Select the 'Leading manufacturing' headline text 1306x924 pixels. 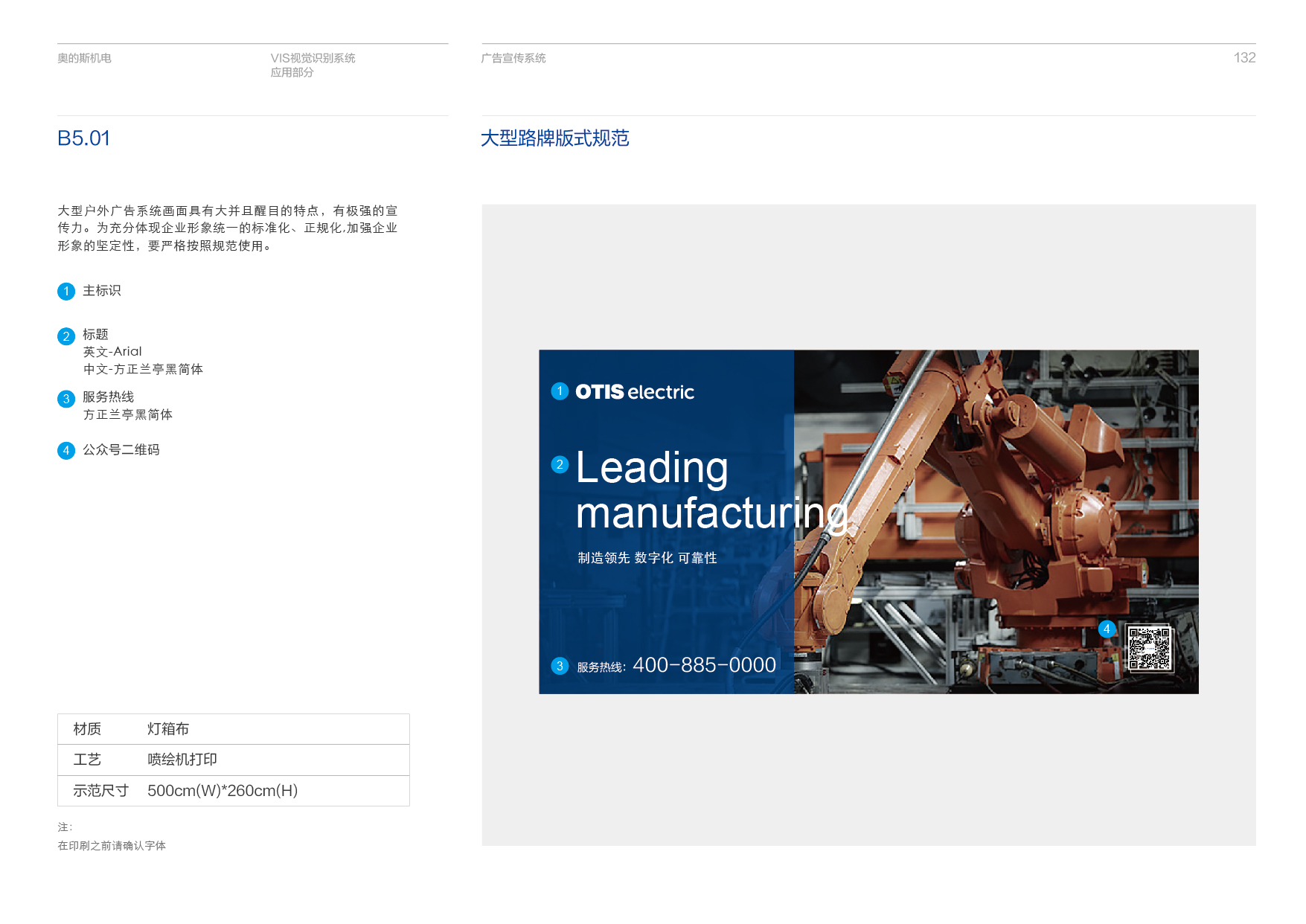(711, 491)
